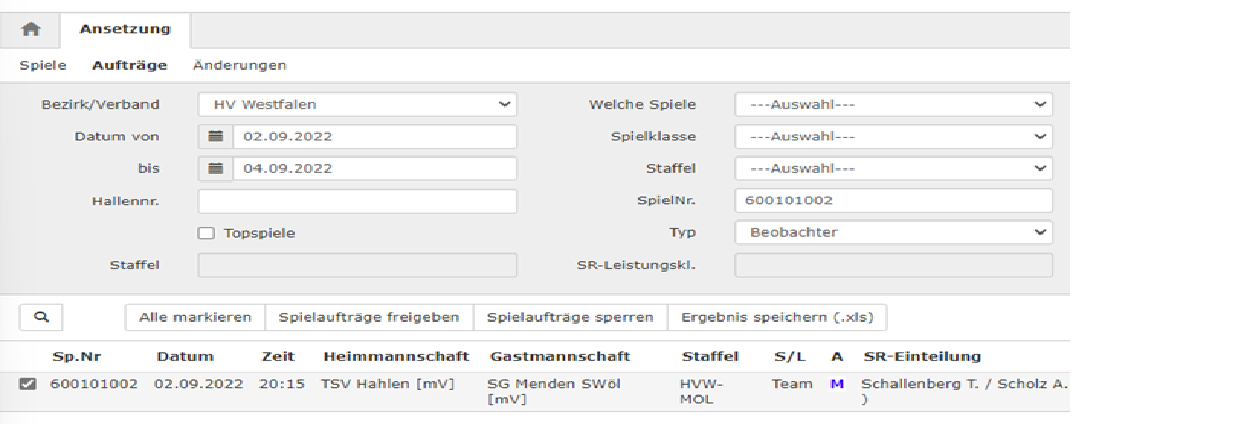
Task: Click the blue M marker in column A
Action: [837, 383]
